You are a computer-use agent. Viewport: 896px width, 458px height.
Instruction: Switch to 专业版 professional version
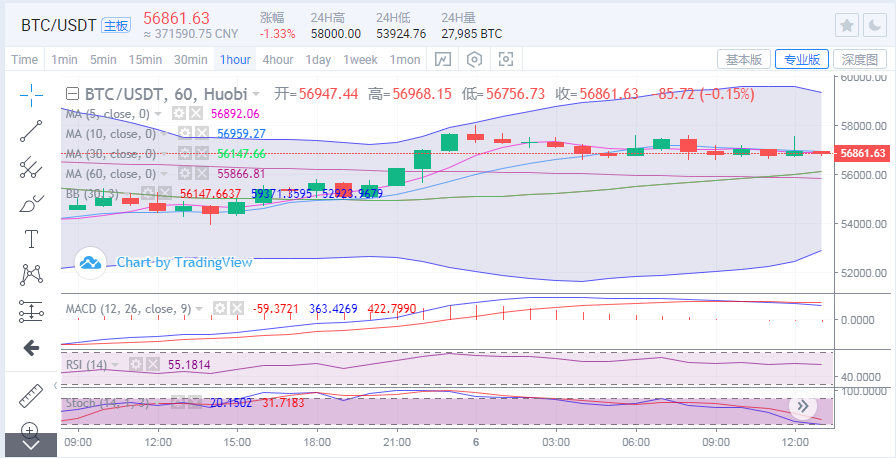802,59
